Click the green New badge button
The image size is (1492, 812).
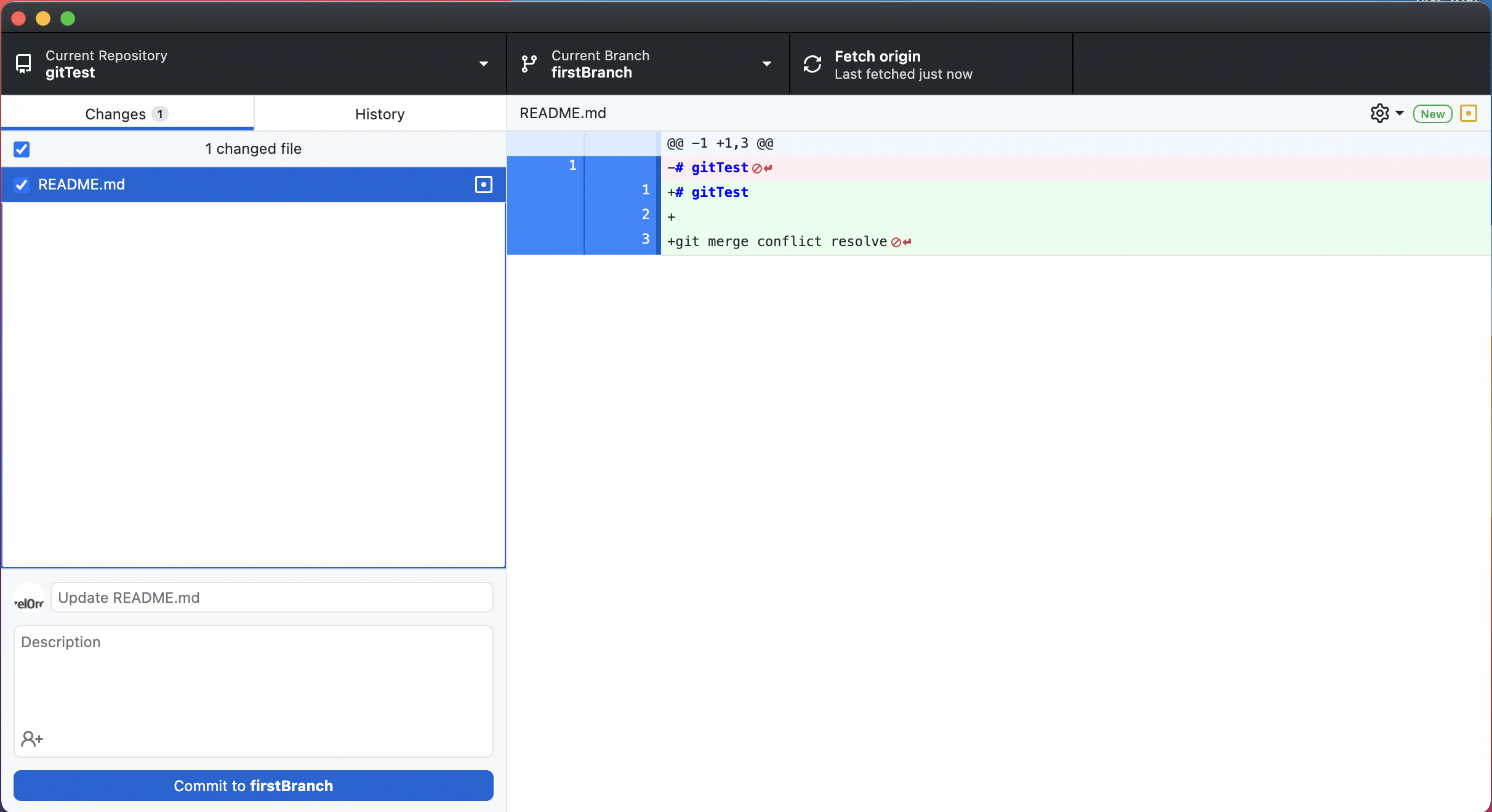coord(1432,114)
